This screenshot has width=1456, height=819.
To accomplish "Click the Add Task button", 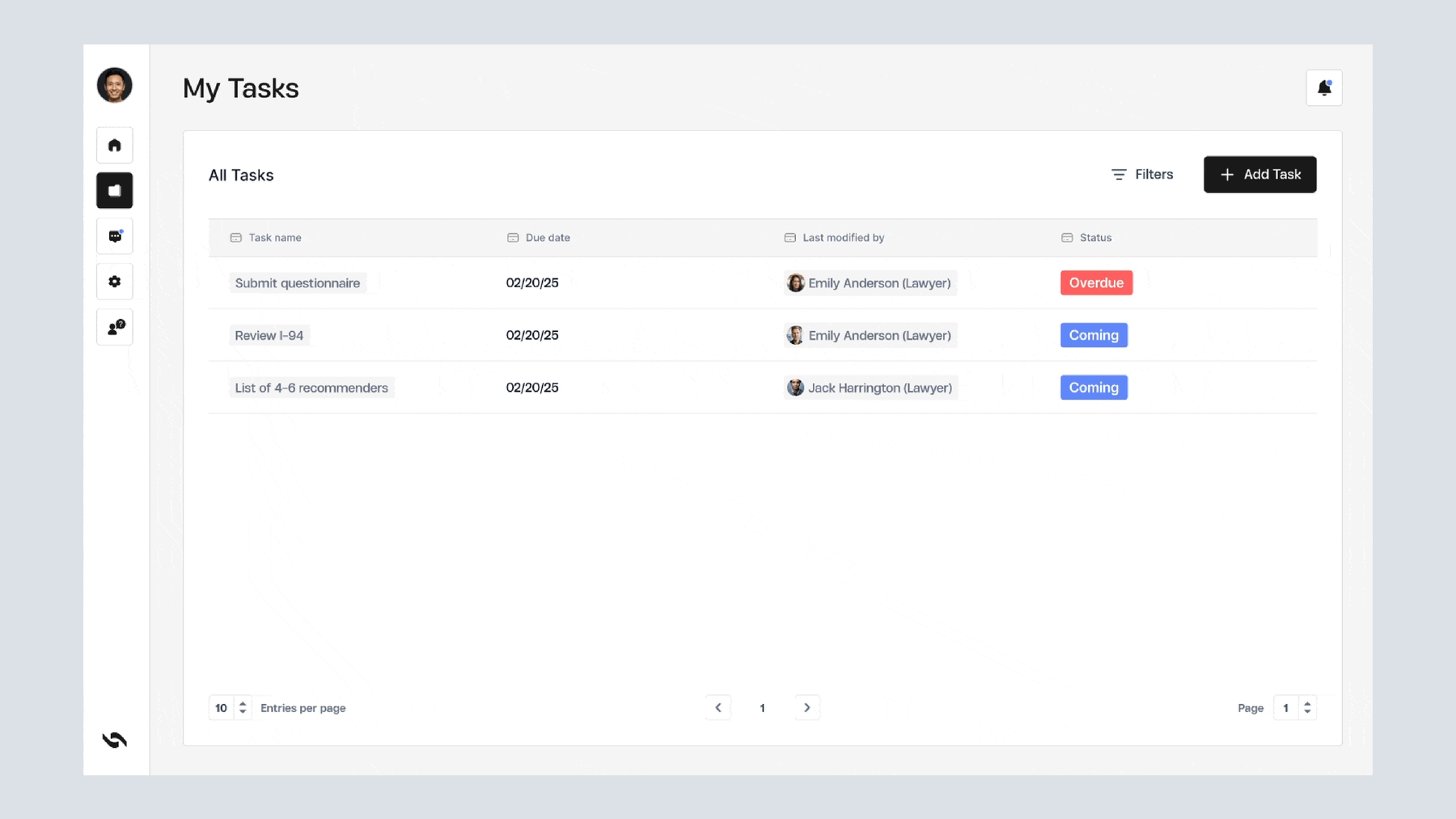I will click(1259, 175).
